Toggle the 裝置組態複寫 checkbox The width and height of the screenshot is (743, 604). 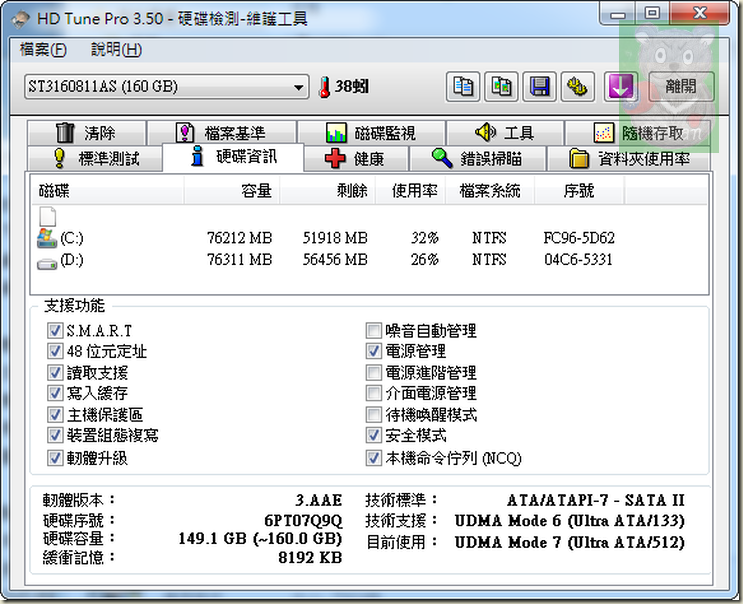point(54,435)
